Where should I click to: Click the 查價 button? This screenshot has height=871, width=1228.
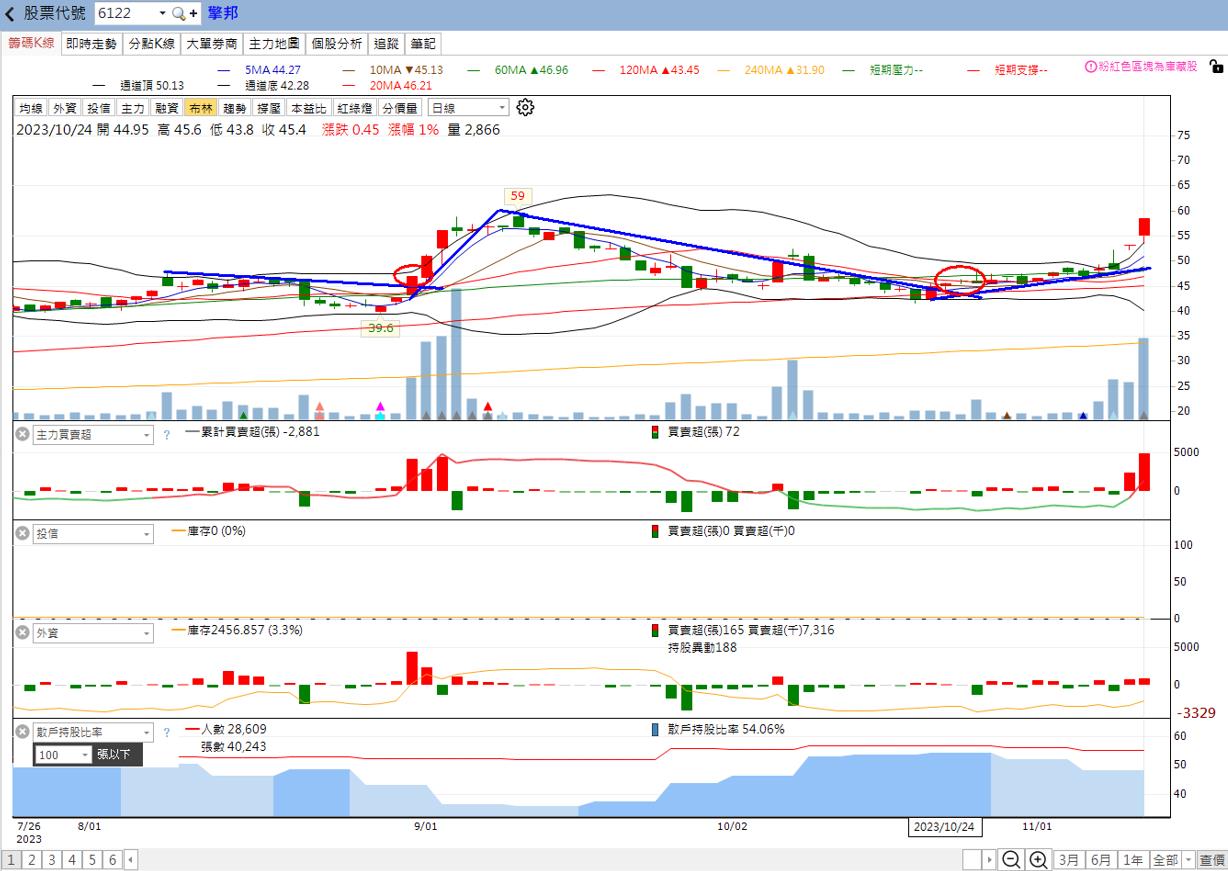pos(1212,860)
